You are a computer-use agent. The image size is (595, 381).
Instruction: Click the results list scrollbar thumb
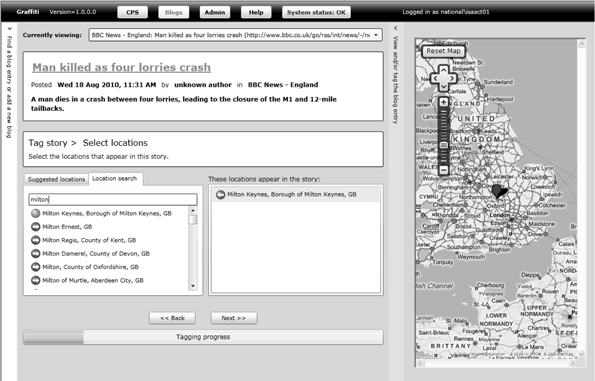(193, 220)
